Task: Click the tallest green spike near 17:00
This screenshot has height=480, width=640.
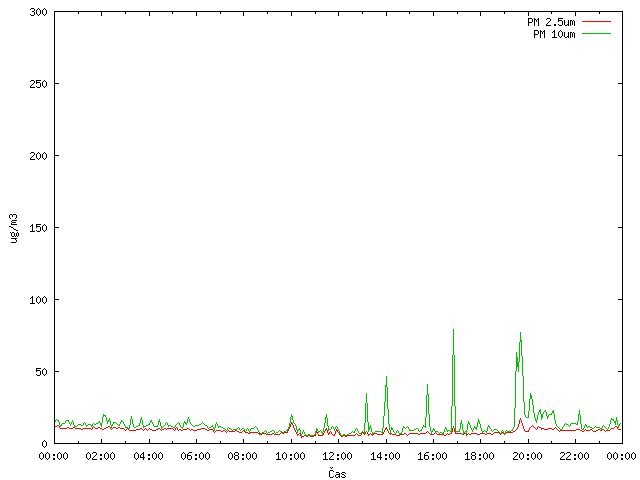Action: tap(453, 330)
